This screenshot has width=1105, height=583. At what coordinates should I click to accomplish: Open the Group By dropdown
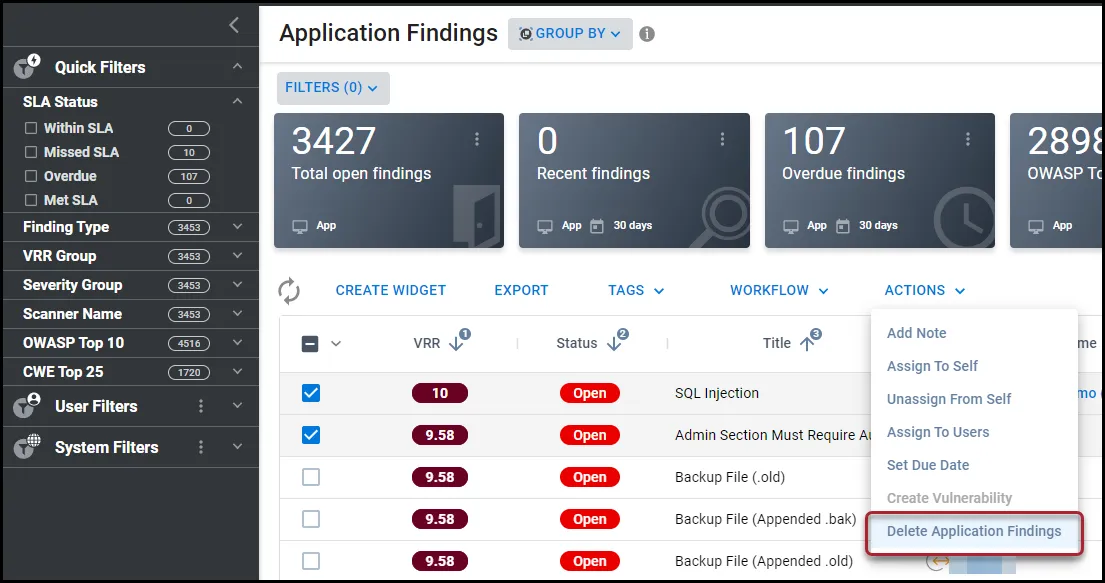tap(570, 34)
